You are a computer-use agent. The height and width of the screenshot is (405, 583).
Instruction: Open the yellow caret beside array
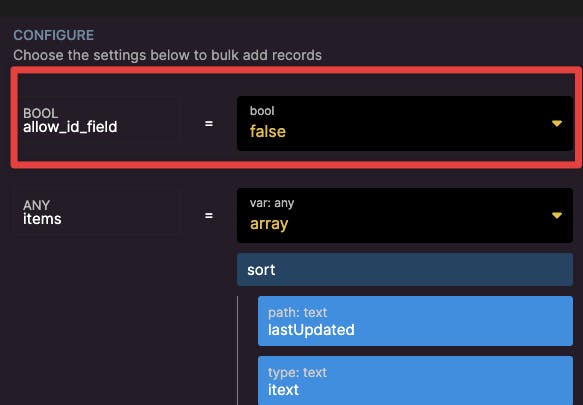pyautogui.click(x=557, y=215)
